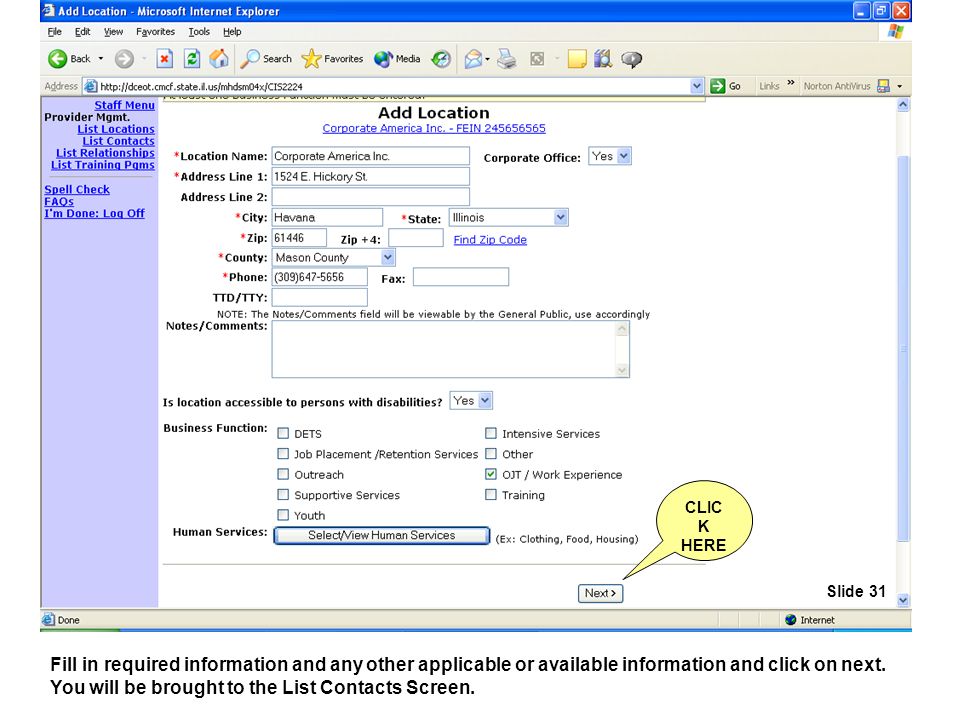This screenshot has width=960, height=720.
Task: Open the View menu
Action: click(113, 32)
